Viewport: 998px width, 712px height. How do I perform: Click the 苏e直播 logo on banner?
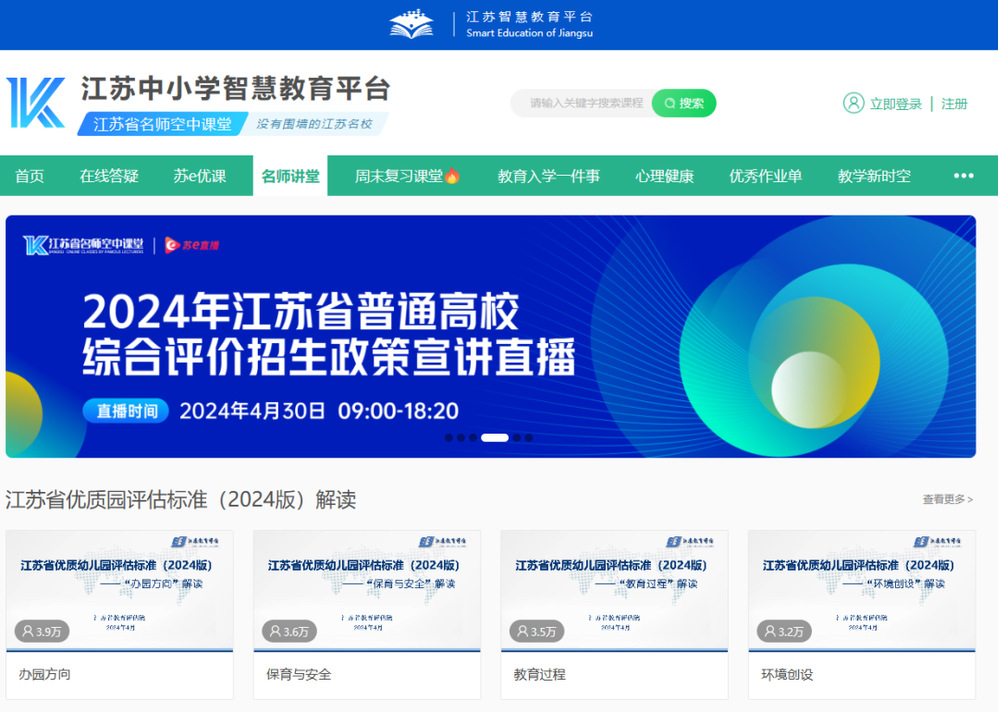coord(191,245)
